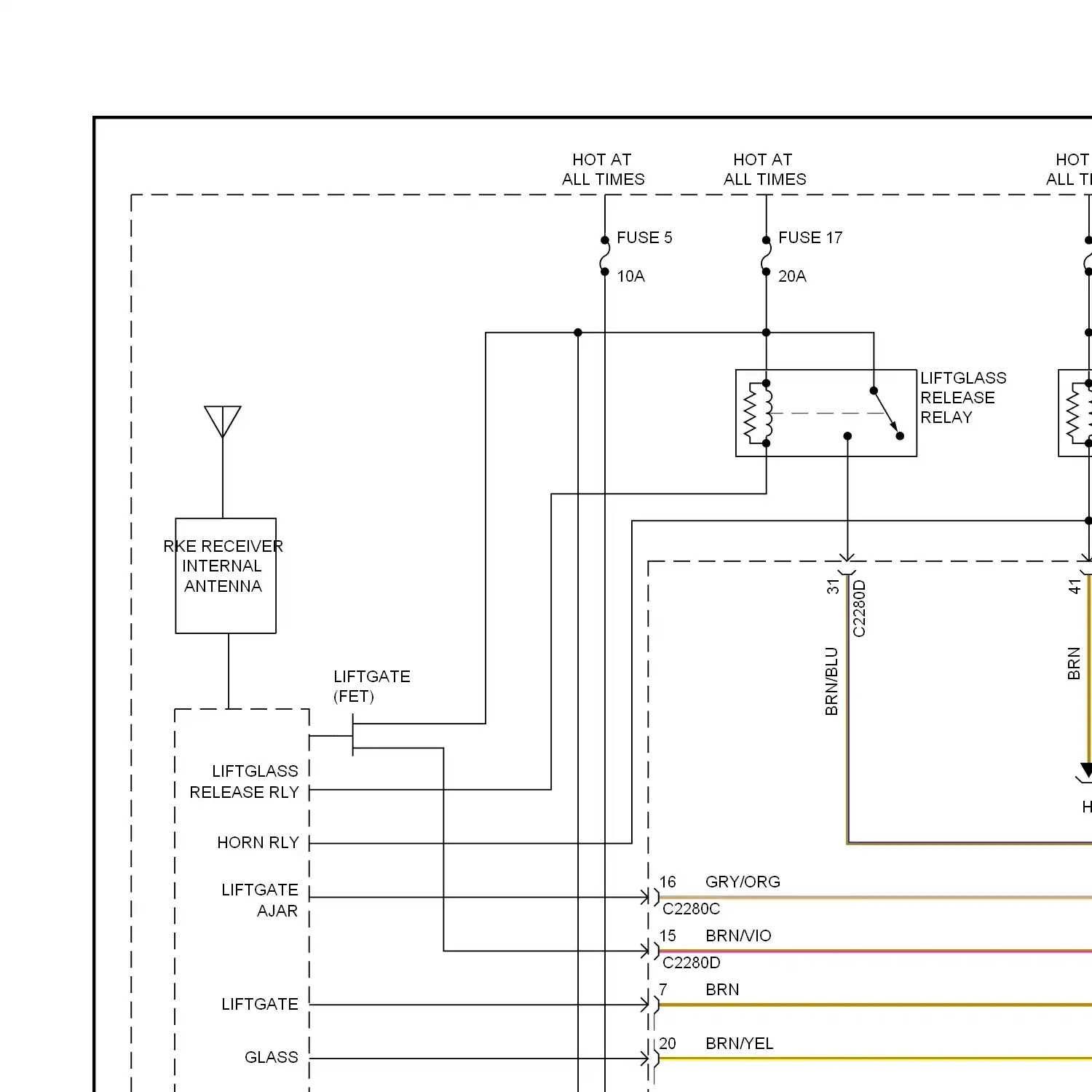The height and width of the screenshot is (1092, 1092).
Task: Click the GRY/ORG wire label
Action: [743, 882]
